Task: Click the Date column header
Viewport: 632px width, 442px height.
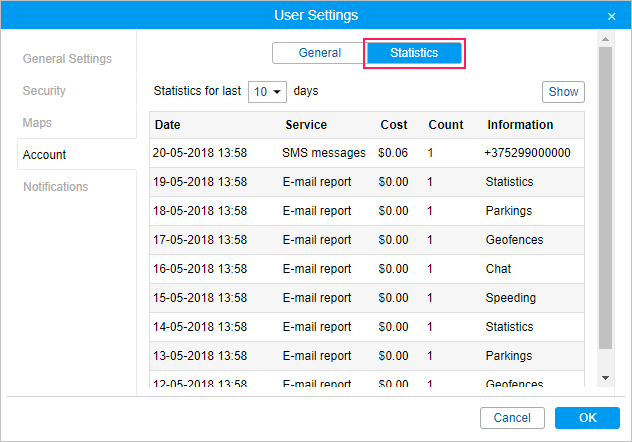Action: click(168, 125)
